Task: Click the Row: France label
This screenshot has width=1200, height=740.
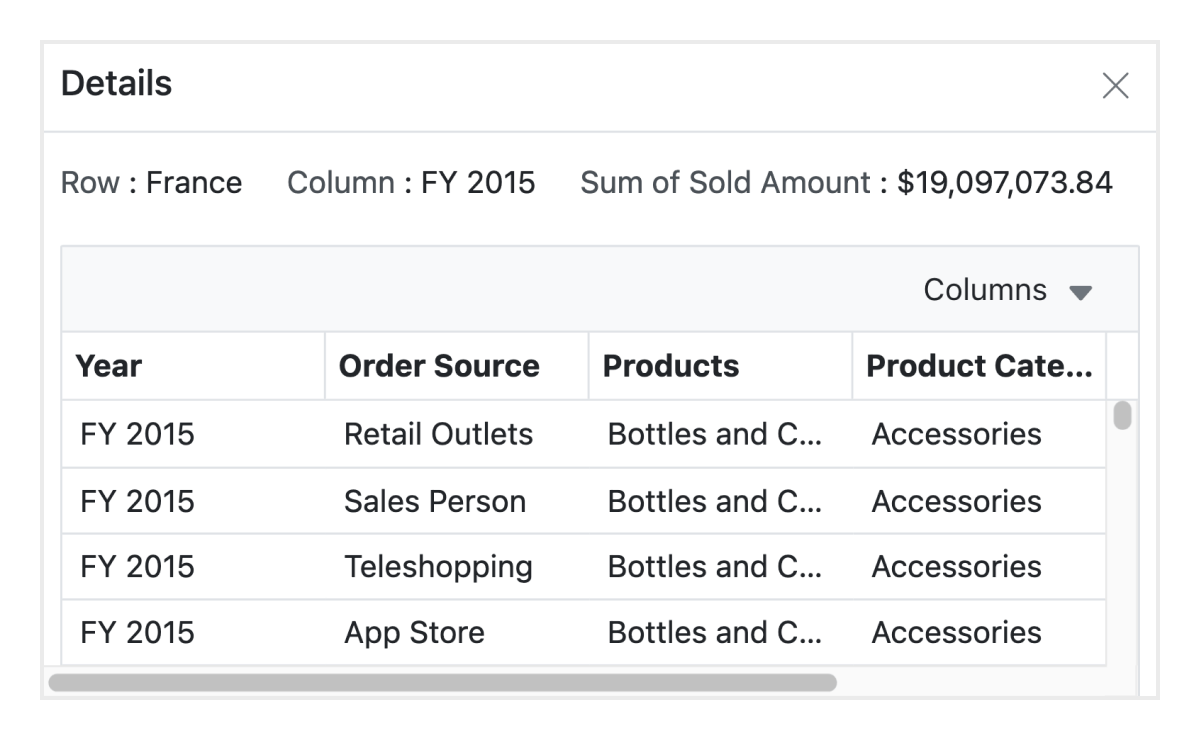Action: point(151,182)
